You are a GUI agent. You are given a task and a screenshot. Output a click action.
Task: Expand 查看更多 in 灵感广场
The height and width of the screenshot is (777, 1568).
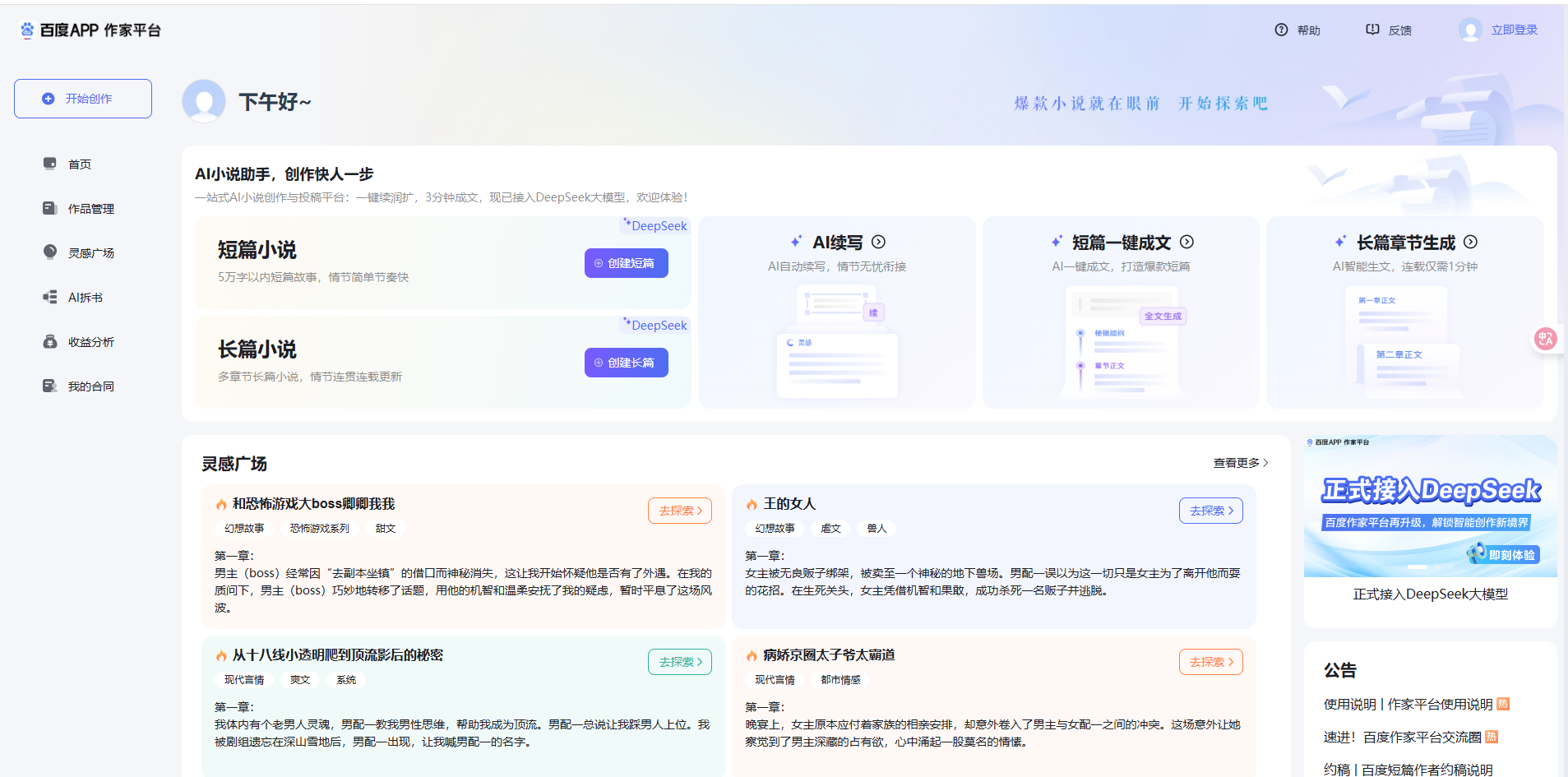coord(1241,463)
